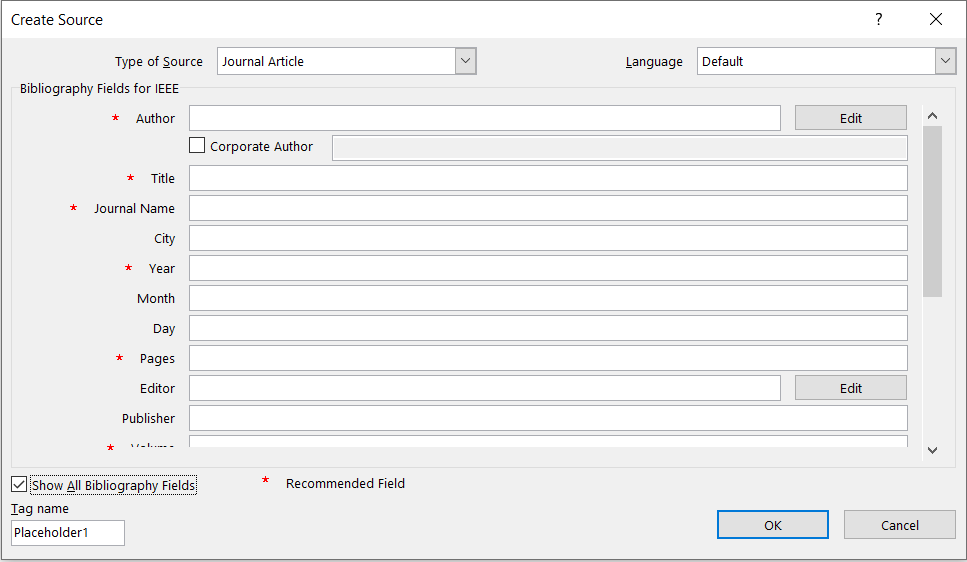Click the Editor input field
The width and height of the screenshot is (967, 562).
[x=485, y=388]
